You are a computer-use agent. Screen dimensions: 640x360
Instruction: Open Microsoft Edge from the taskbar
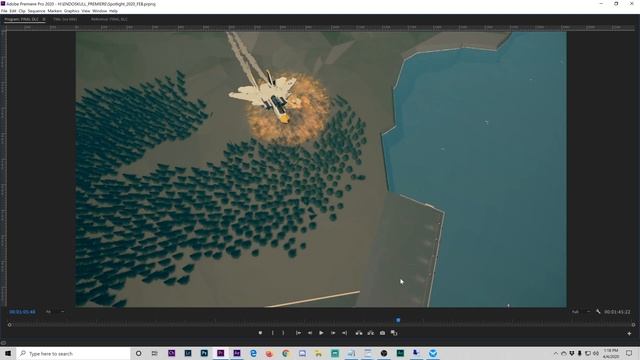253,353
